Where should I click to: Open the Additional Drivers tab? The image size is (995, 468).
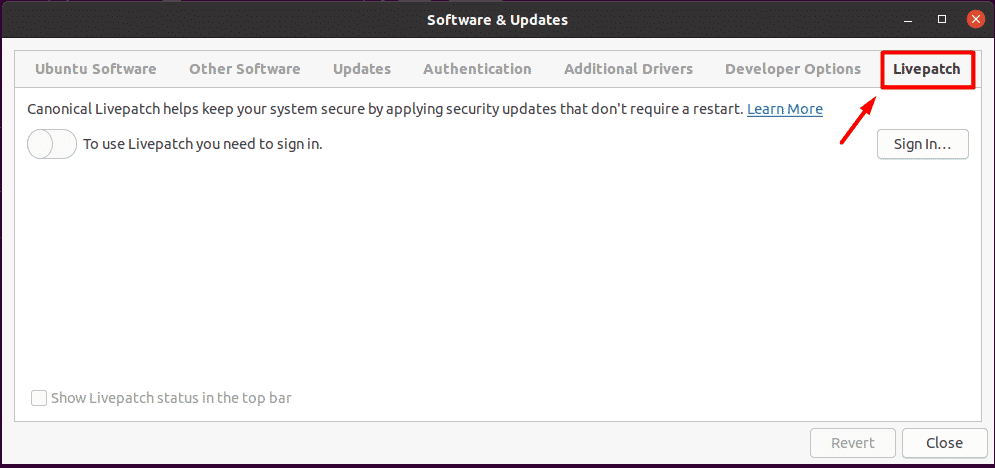(628, 69)
